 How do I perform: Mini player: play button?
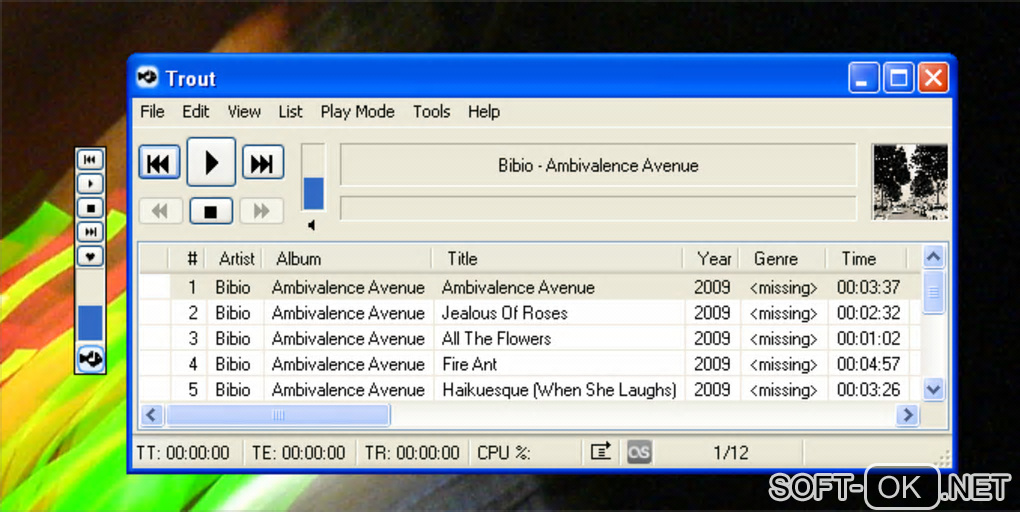click(x=90, y=183)
